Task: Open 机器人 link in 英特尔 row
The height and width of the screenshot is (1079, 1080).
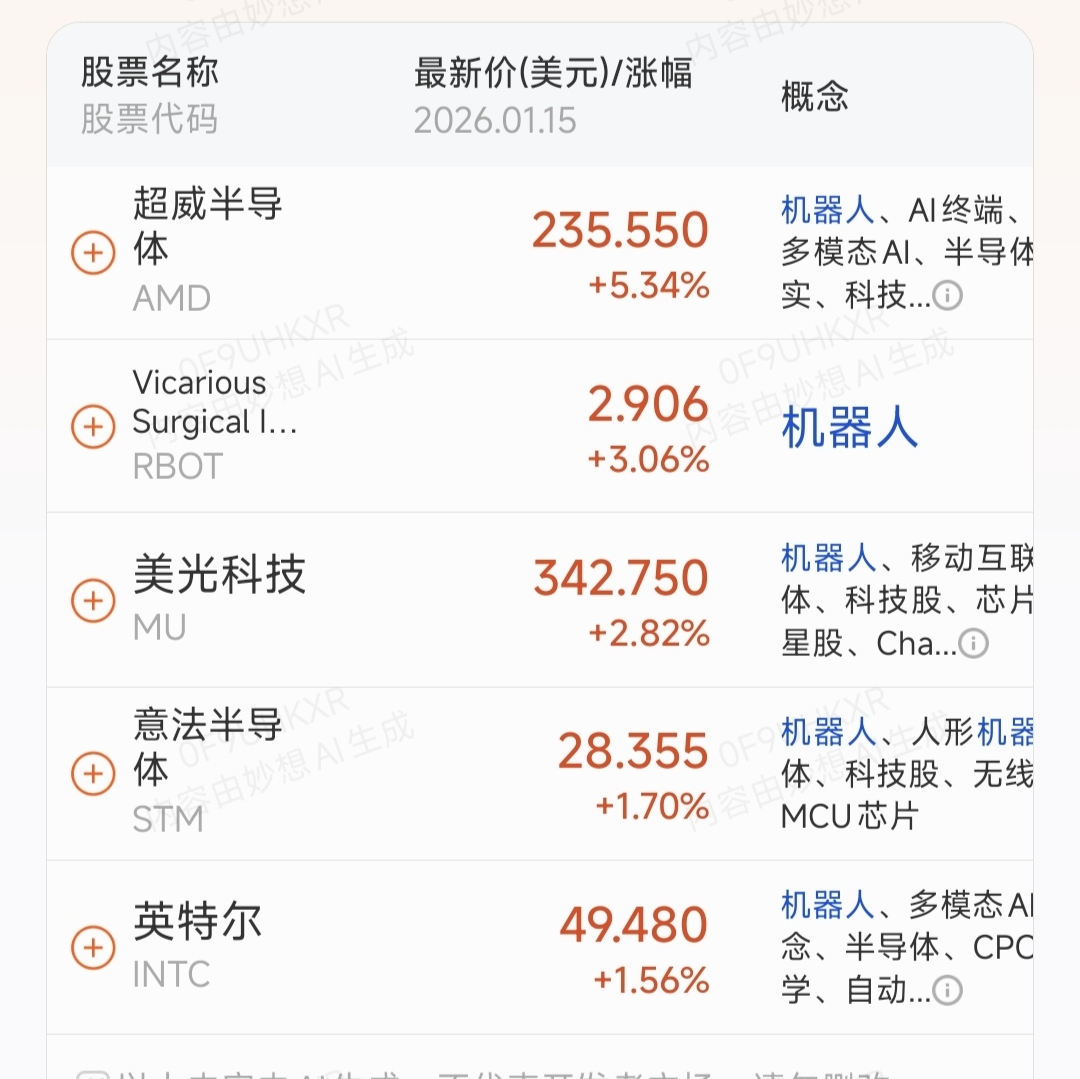Action: [827, 905]
